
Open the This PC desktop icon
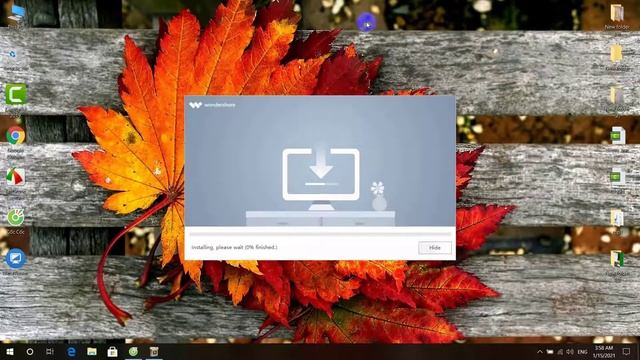click(16, 16)
